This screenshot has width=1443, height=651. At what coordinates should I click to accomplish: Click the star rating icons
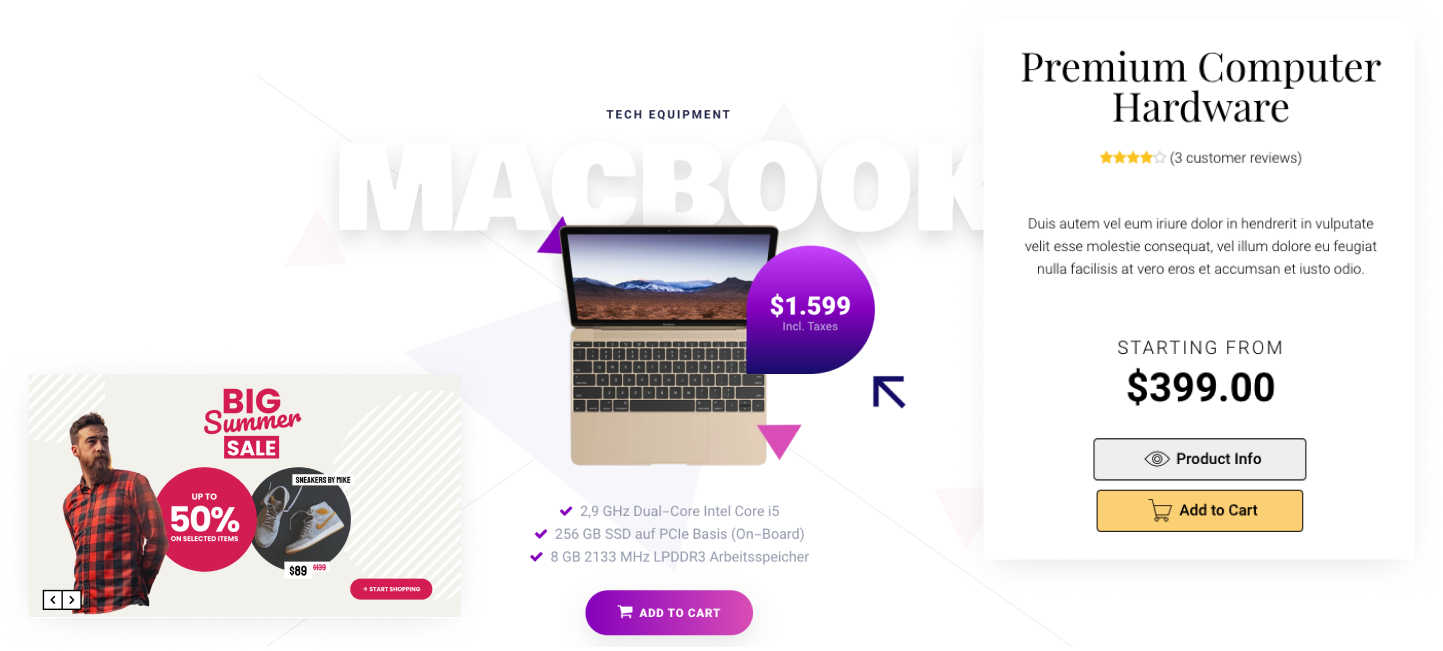(x=1132, y=158)
